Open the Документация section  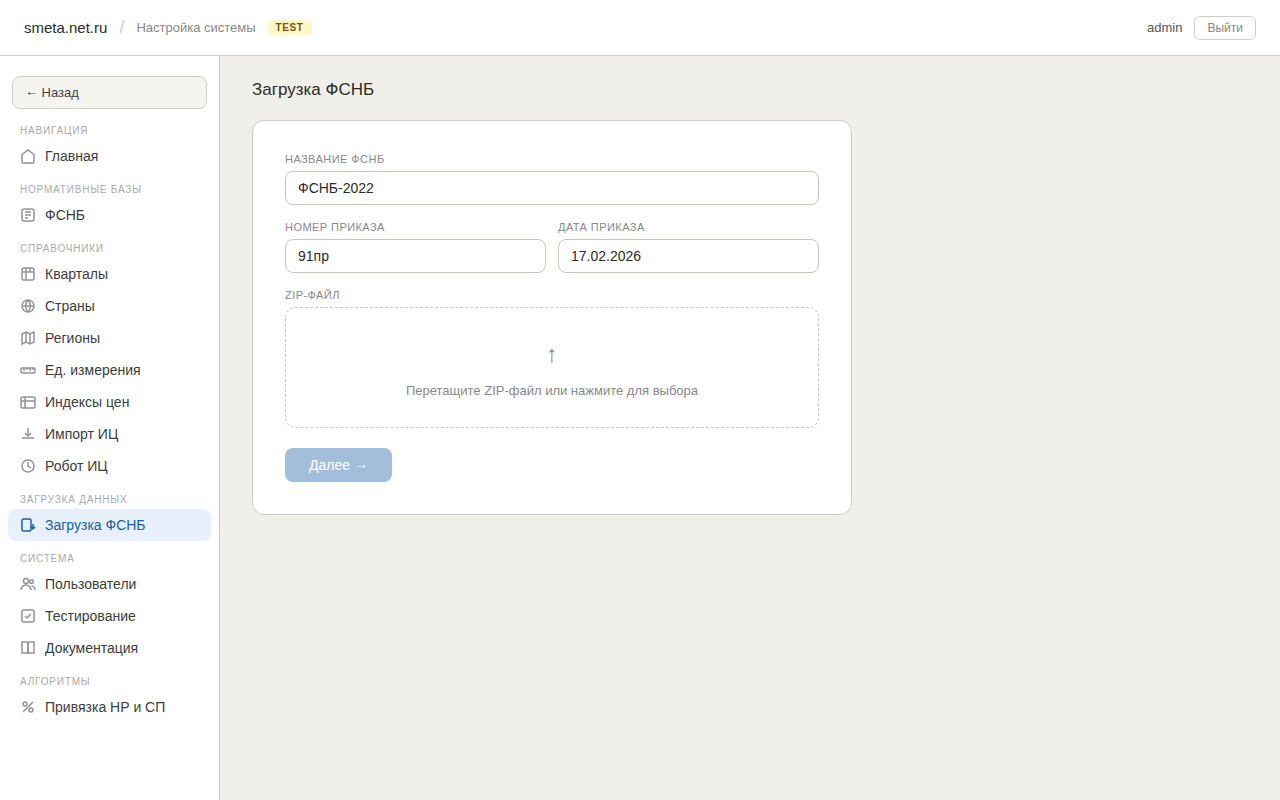(x=91, y=648)
